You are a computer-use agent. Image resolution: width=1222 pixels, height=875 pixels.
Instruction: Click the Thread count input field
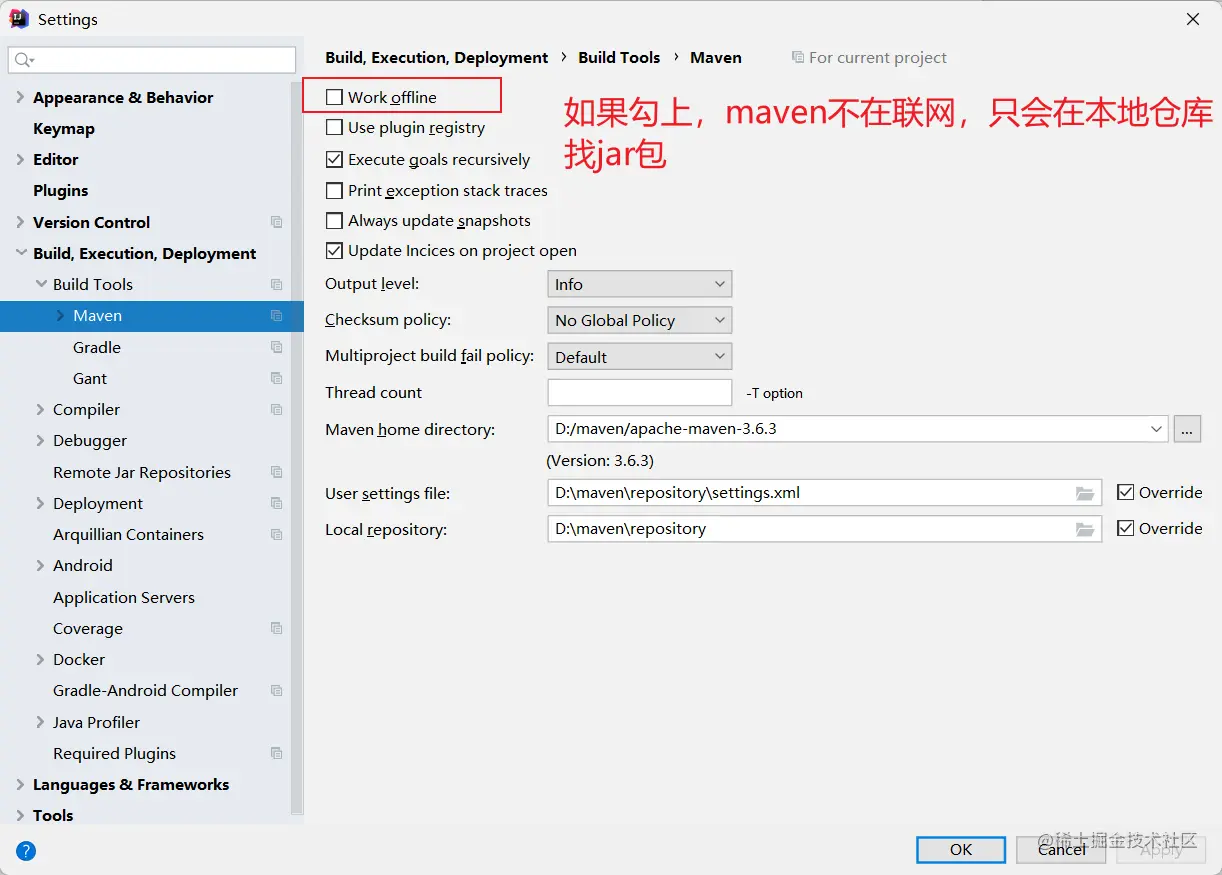click(640, 393)
